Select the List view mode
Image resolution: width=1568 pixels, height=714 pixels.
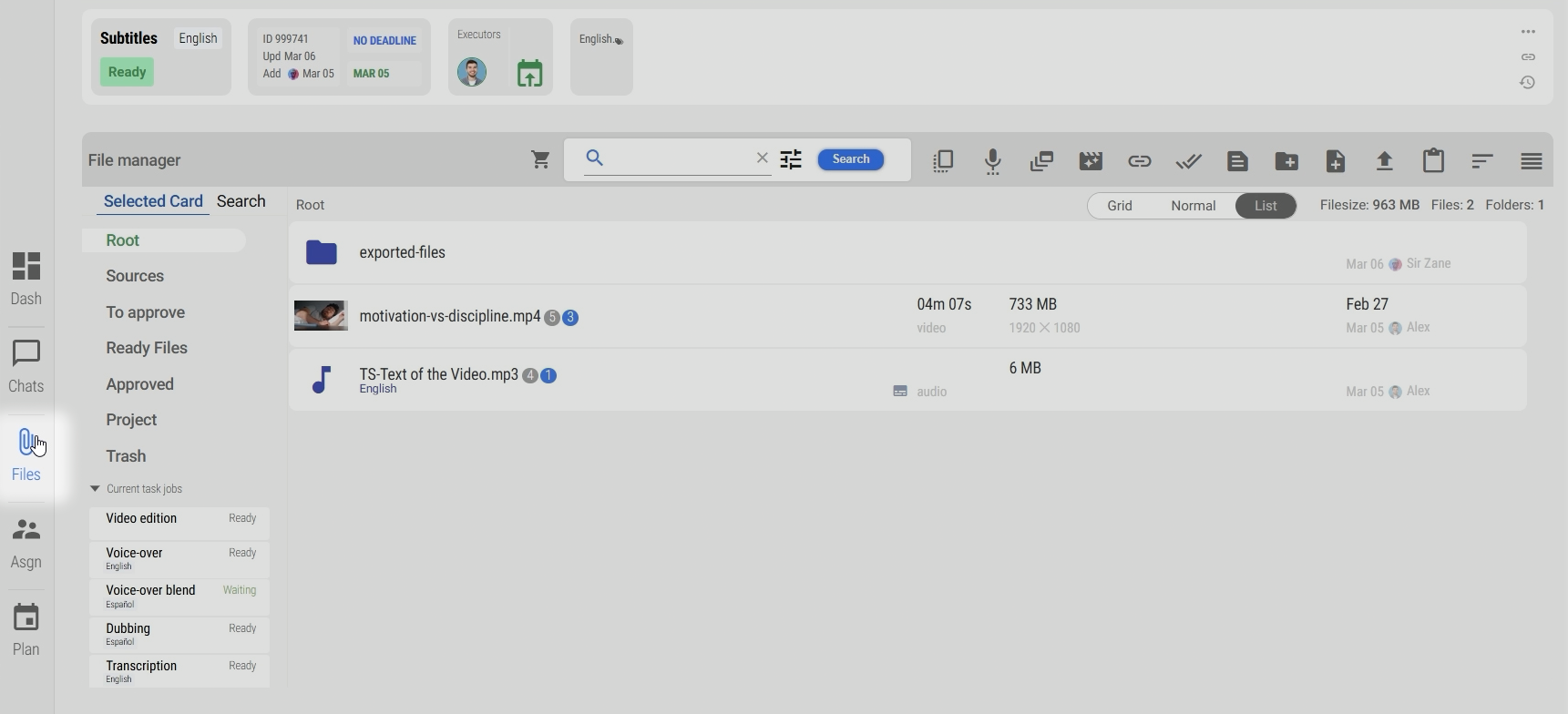pyautogui.click(x=1265, y=206)
